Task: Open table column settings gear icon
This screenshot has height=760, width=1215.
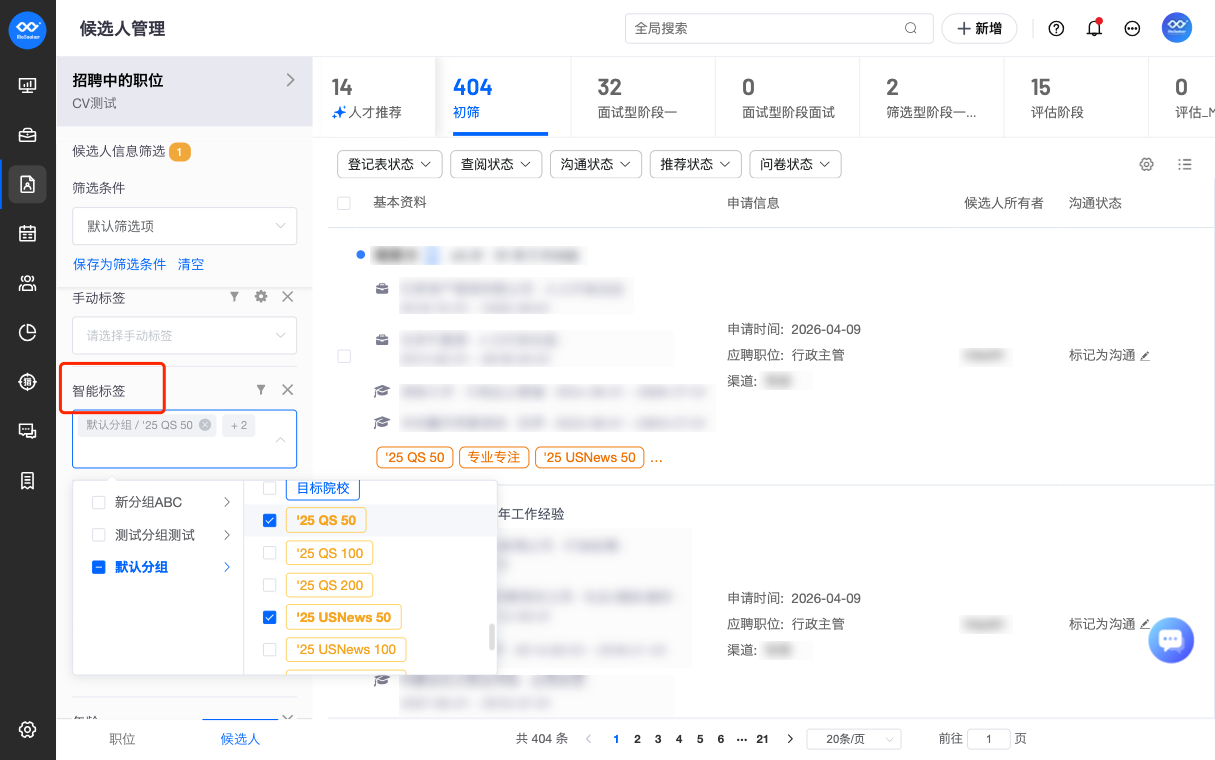Action: point(1147,164)
